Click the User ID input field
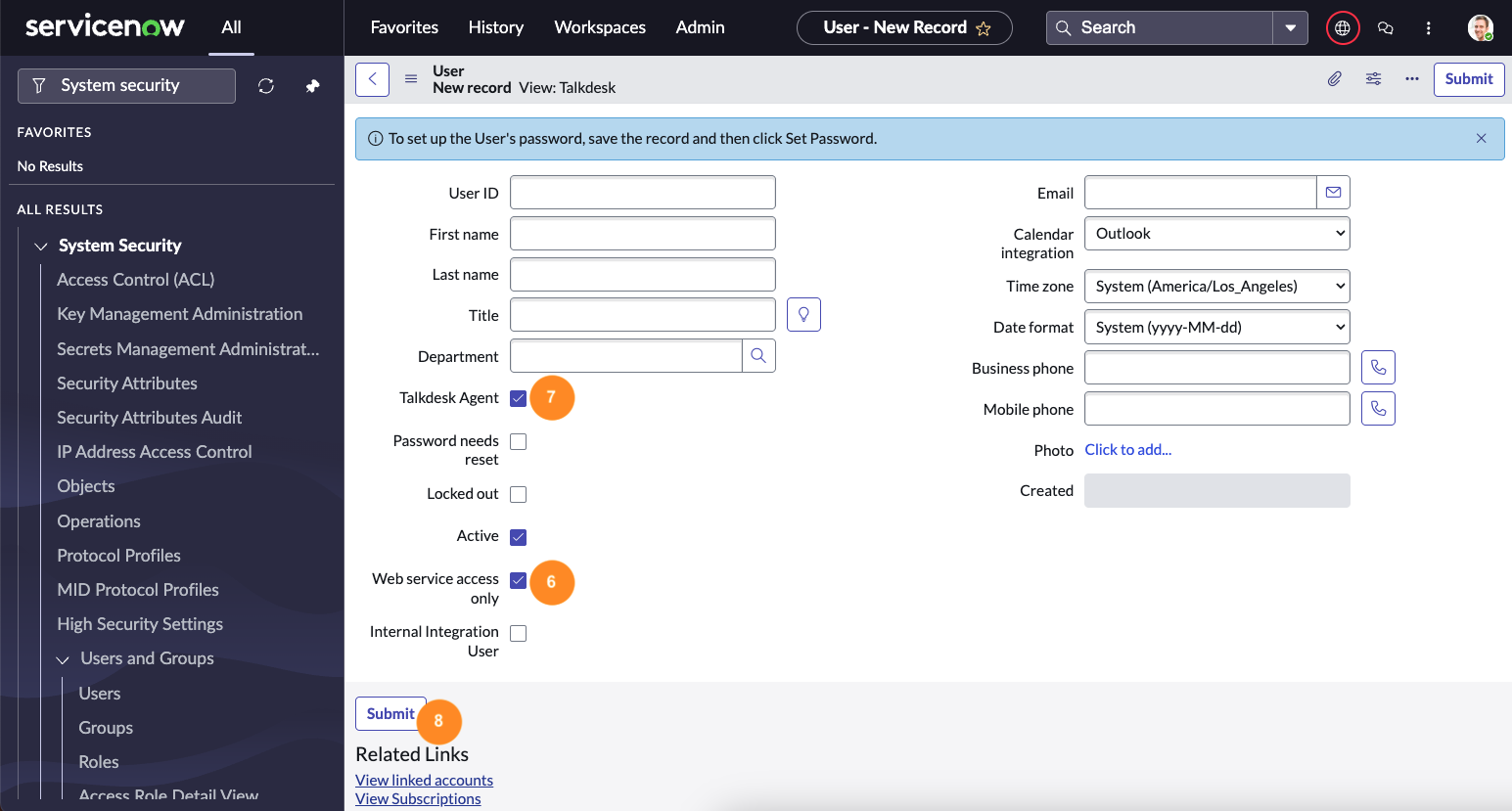The height and width of the screenshot is (811, 1512). pyautogui.click(x=643, y=193)
